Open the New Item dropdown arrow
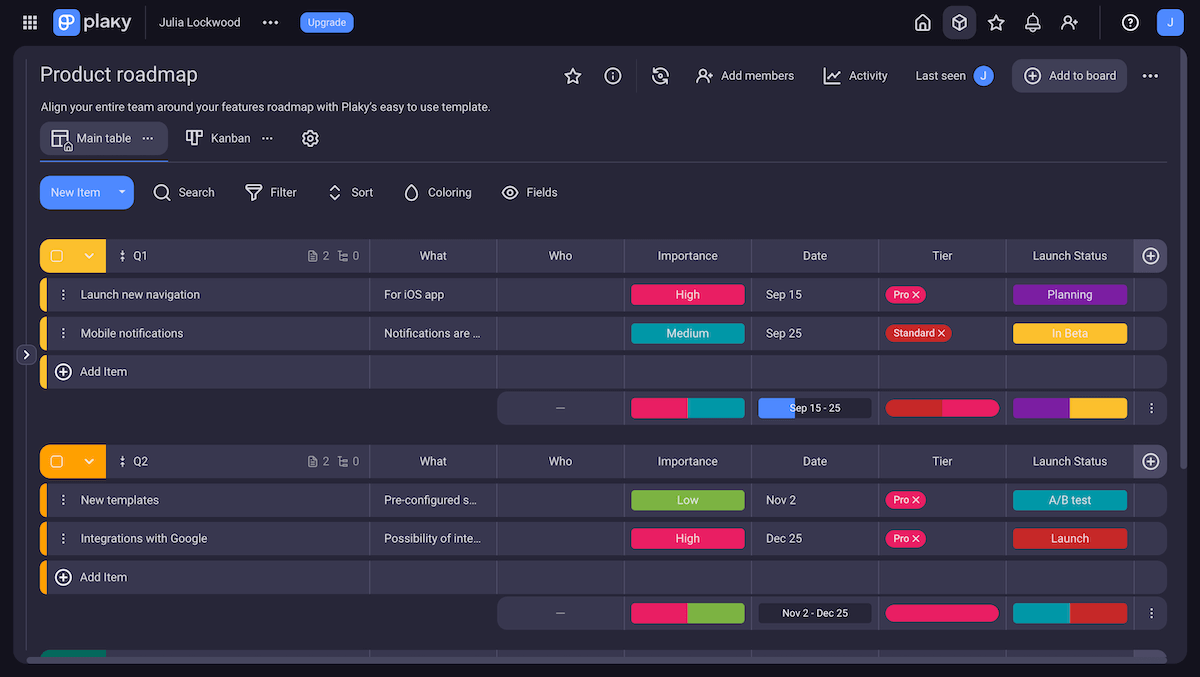 tap(120, 192)
